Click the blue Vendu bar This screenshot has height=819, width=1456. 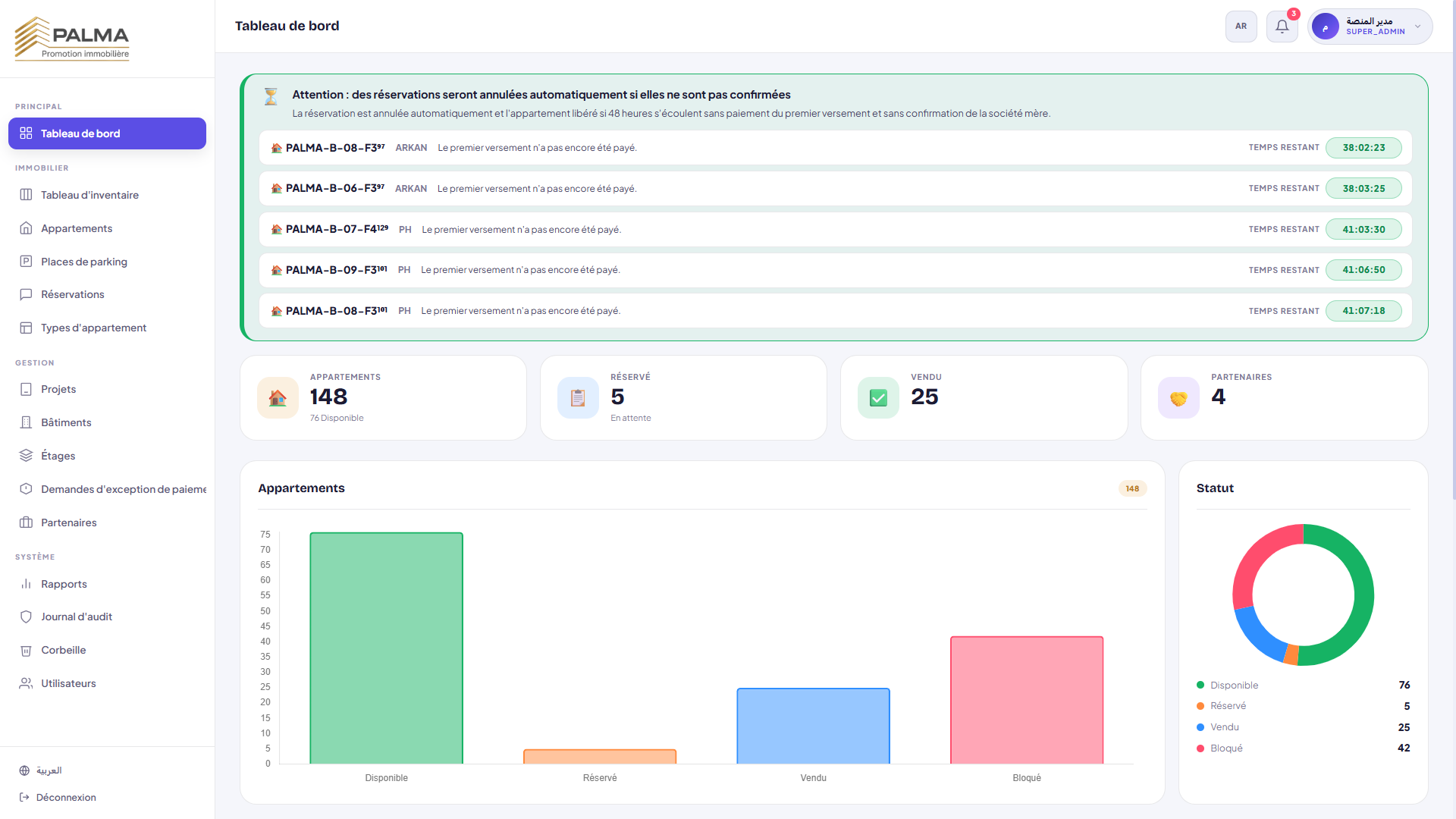[x=813, y=726]
